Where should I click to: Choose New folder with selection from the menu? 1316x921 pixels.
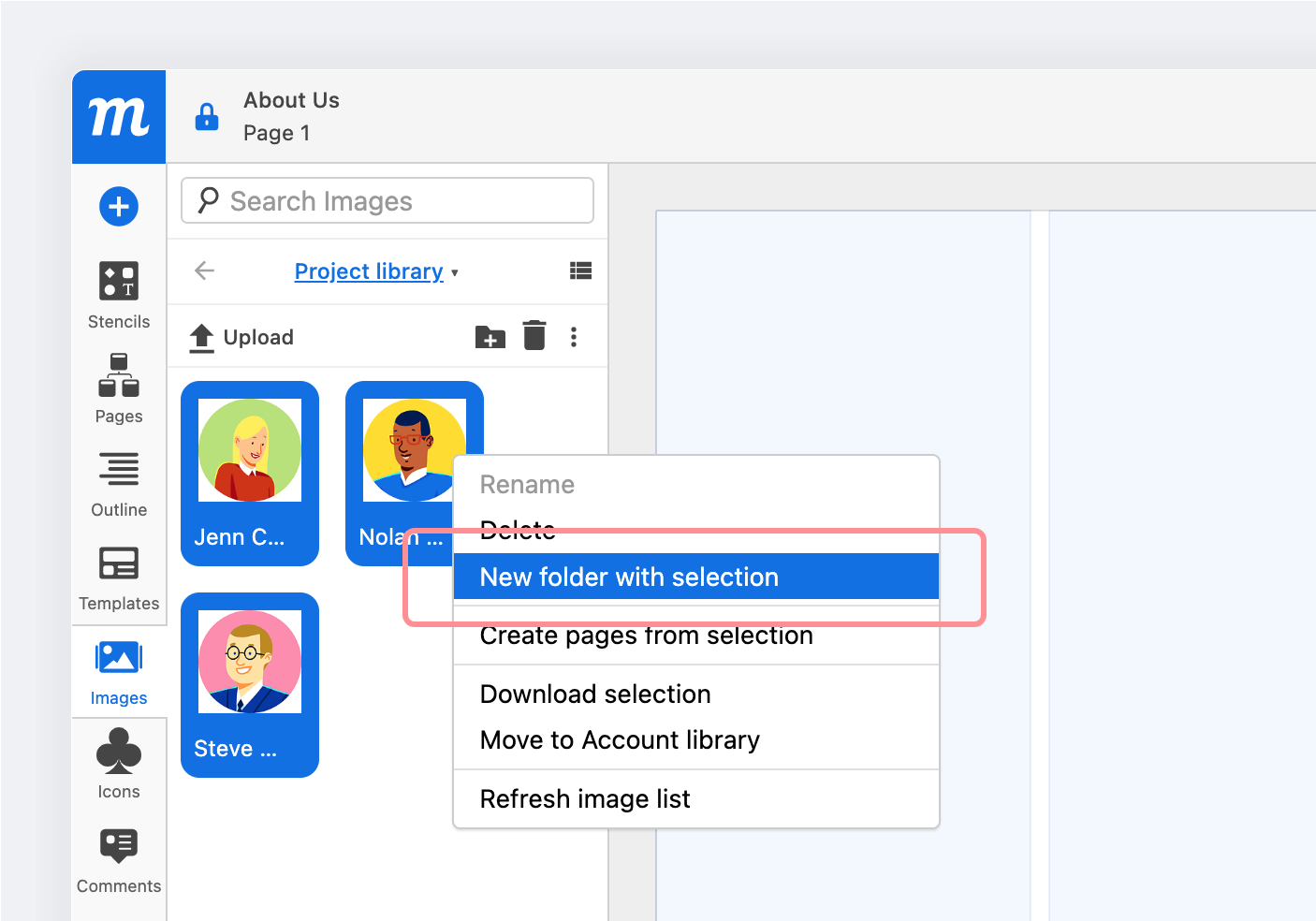(x=629, y=577)
